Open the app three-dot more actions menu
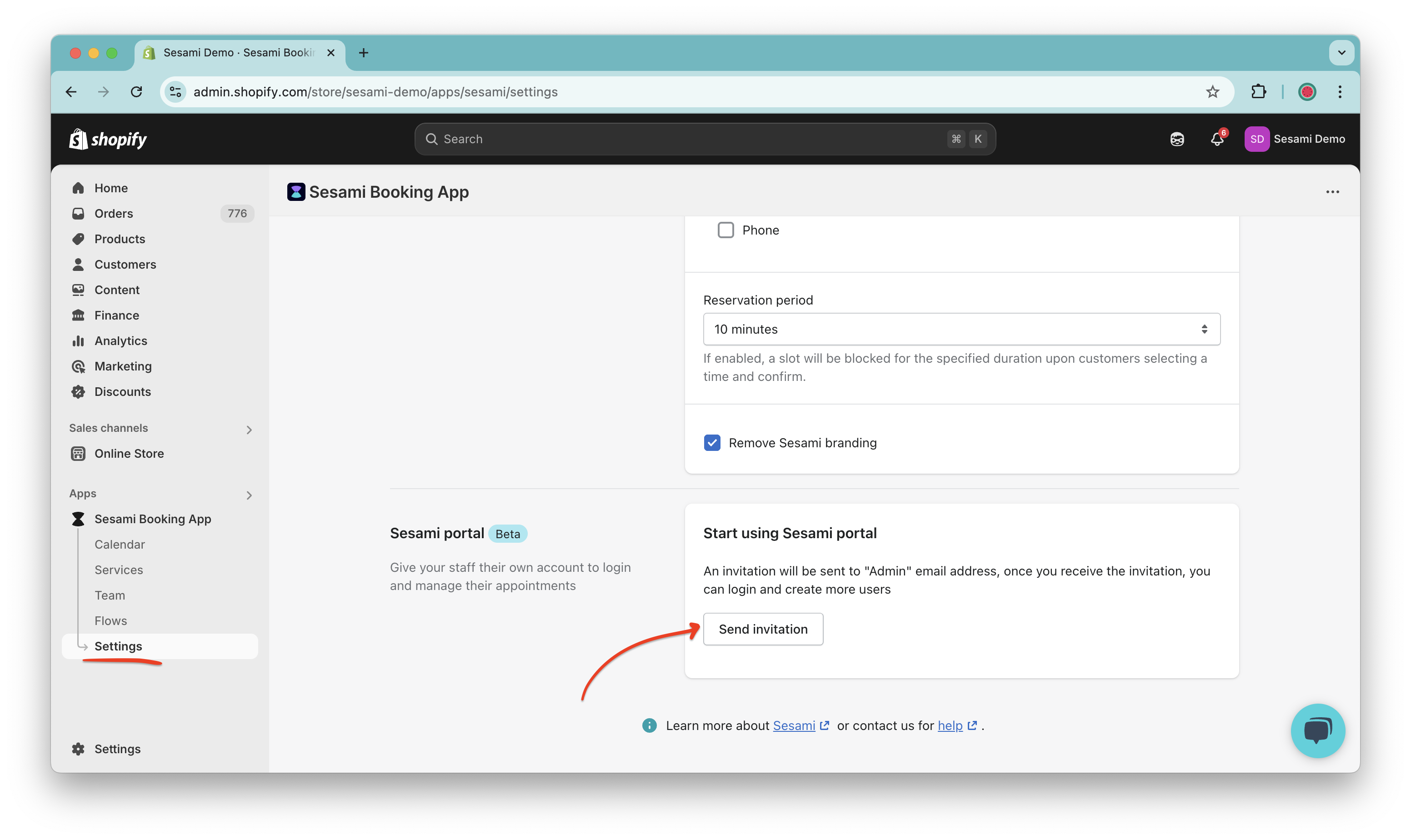This screenshot has height=840, width=1411. [x=1332, y=192]
